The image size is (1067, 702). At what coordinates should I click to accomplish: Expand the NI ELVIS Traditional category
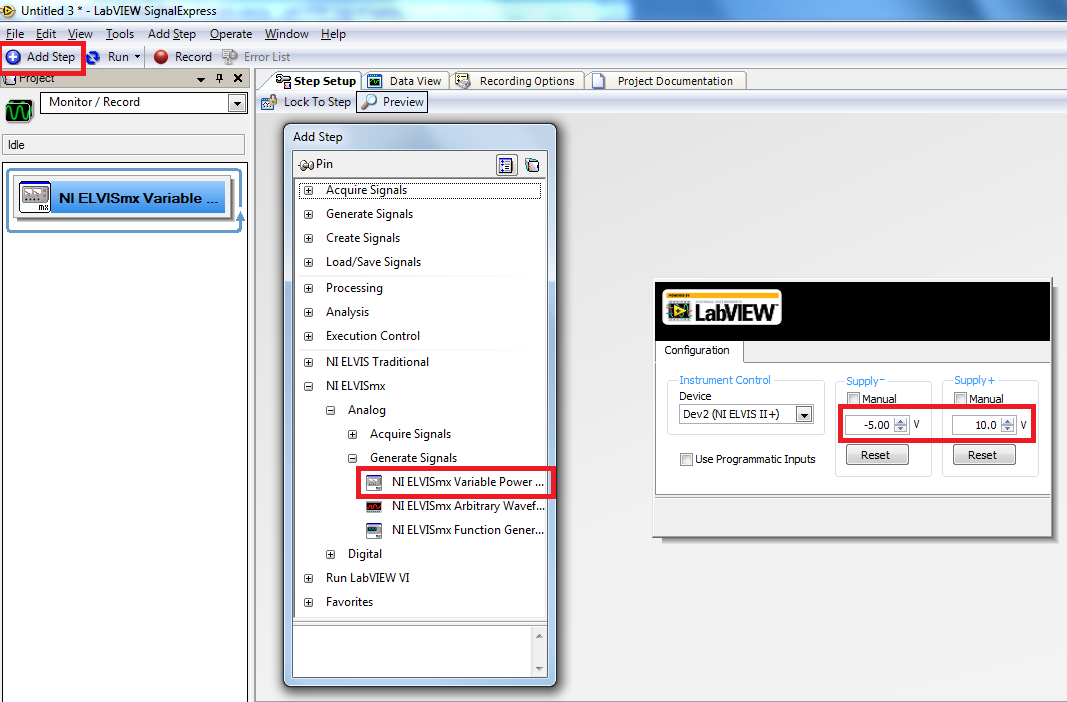pos(308,363)
